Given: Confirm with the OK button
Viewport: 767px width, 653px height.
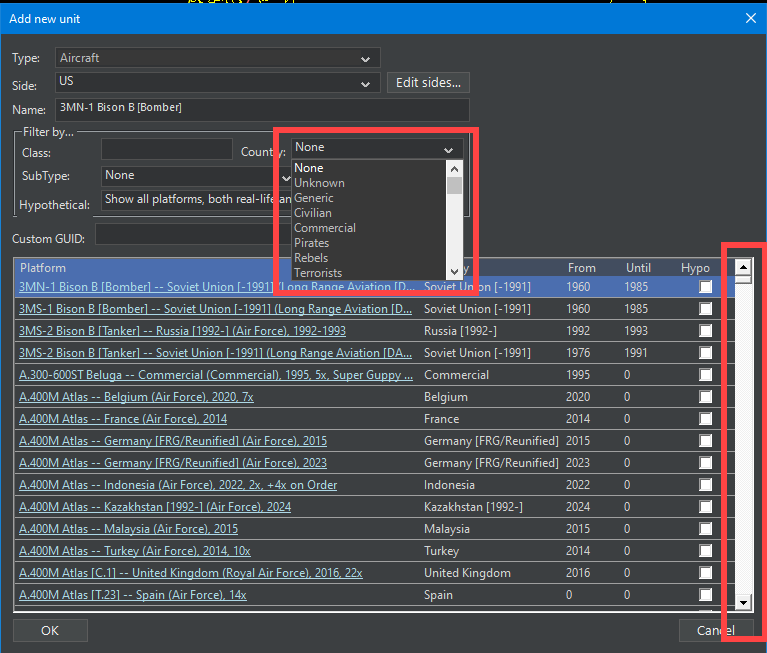Looking at the screenshot, I should 50,630.
